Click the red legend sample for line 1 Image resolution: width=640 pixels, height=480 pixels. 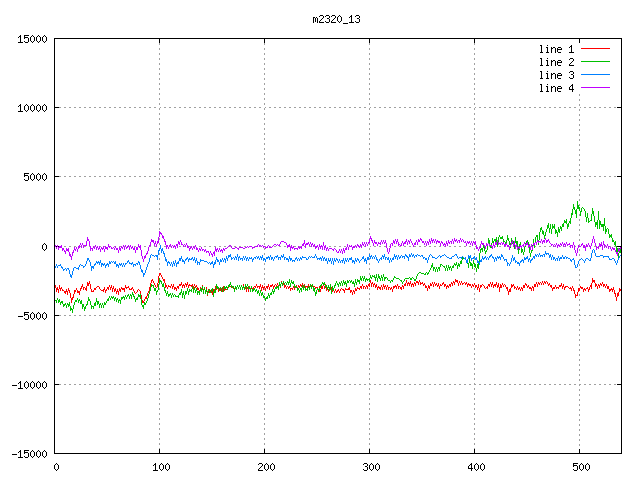[595, 49]
